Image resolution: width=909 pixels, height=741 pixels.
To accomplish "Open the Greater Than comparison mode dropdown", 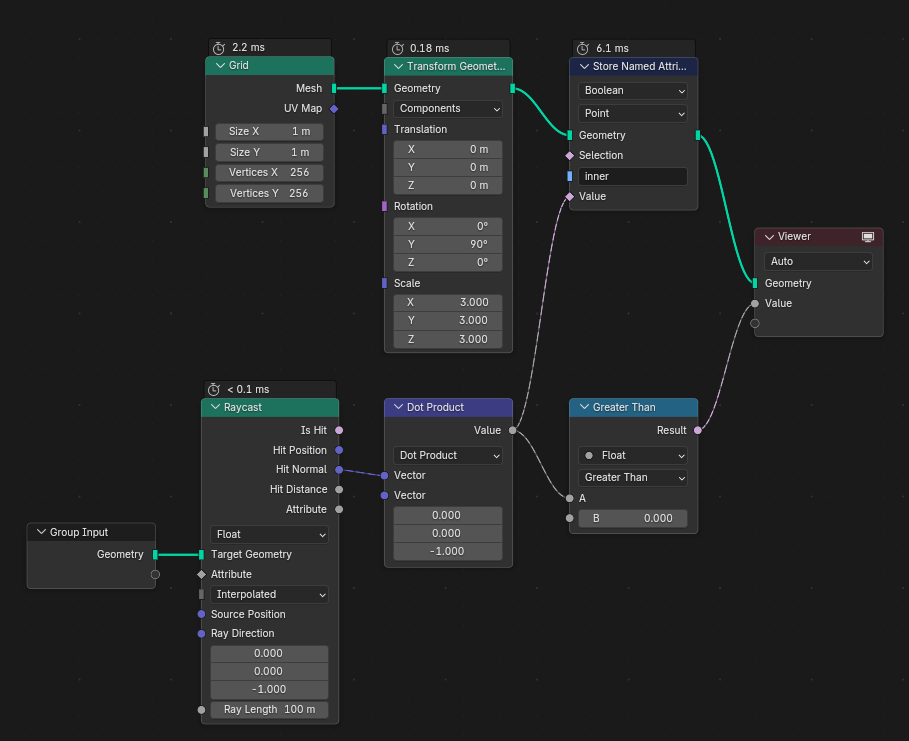I will pyautogui.click(x=632, y=477).
